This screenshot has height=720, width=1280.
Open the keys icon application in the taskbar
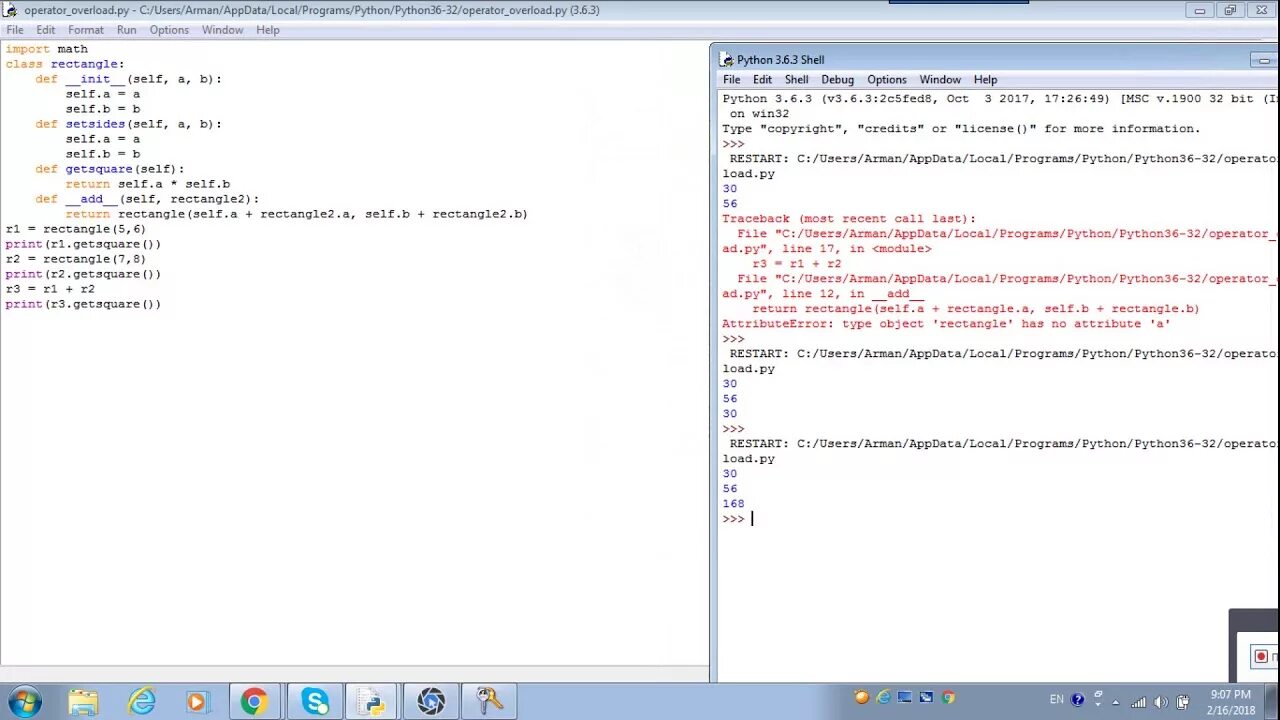(490, 702)
